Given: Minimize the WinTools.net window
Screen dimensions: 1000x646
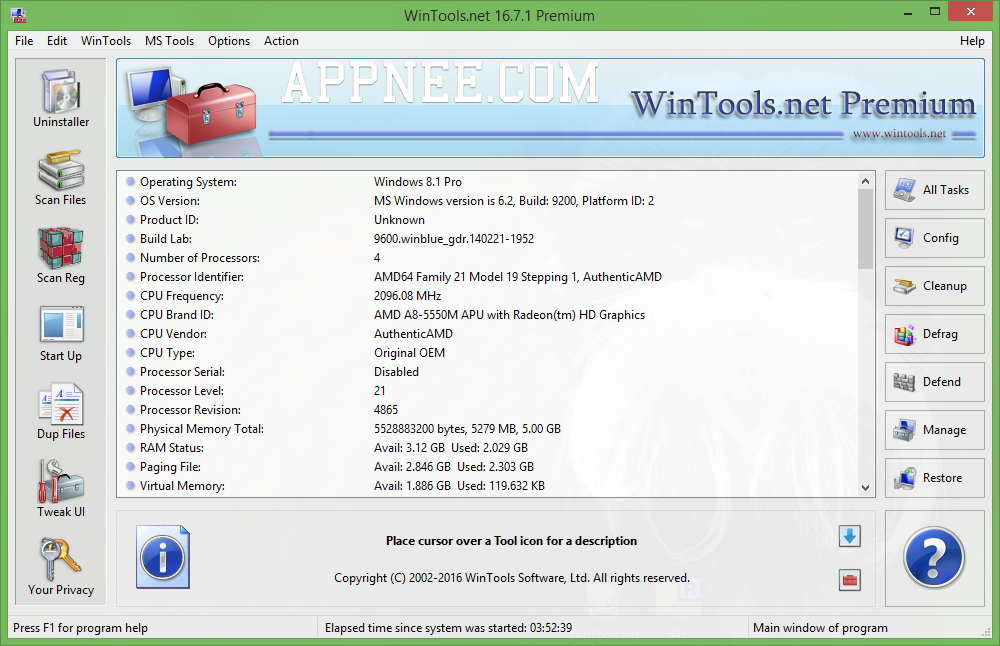Looking at the screenshot, I should pos(908,13).
